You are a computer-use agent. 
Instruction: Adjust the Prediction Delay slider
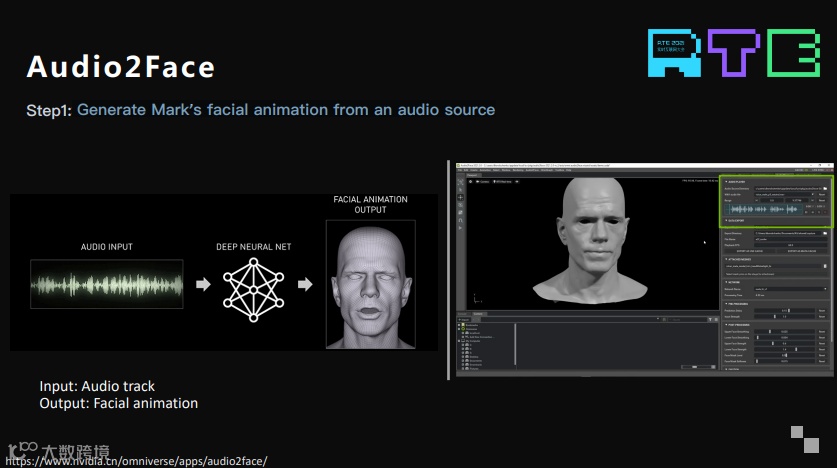coord(785,311)
